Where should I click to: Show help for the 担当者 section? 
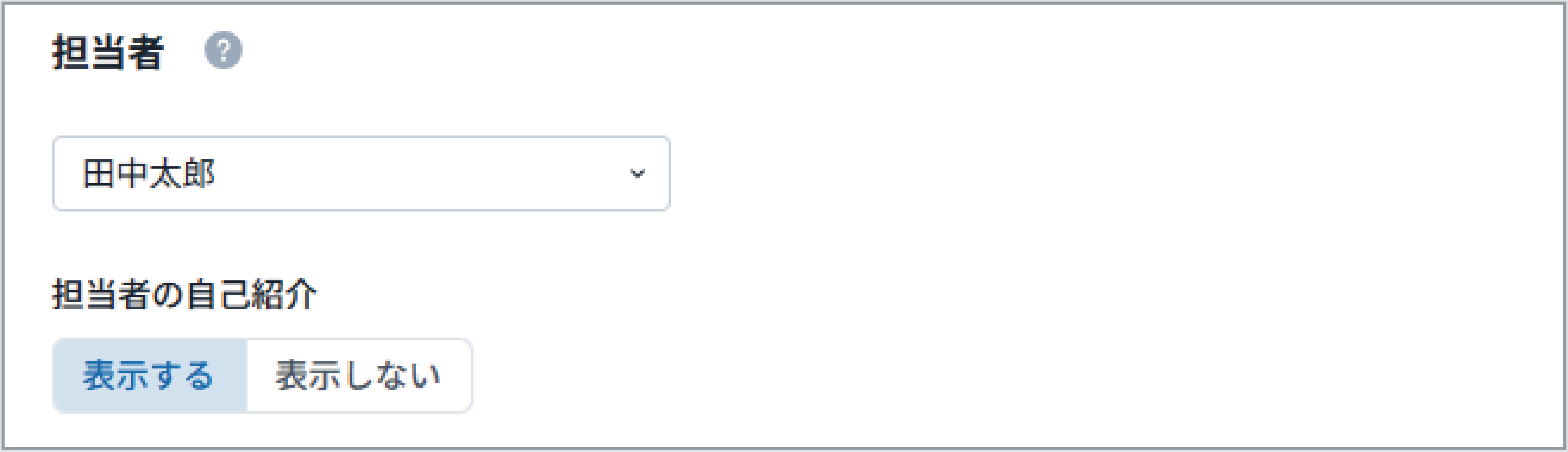pos(223,50)
